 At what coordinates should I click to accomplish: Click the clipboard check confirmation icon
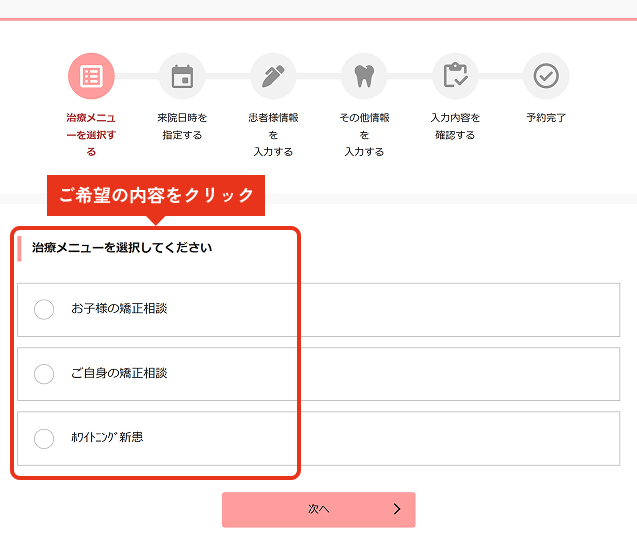click(455, 76)
